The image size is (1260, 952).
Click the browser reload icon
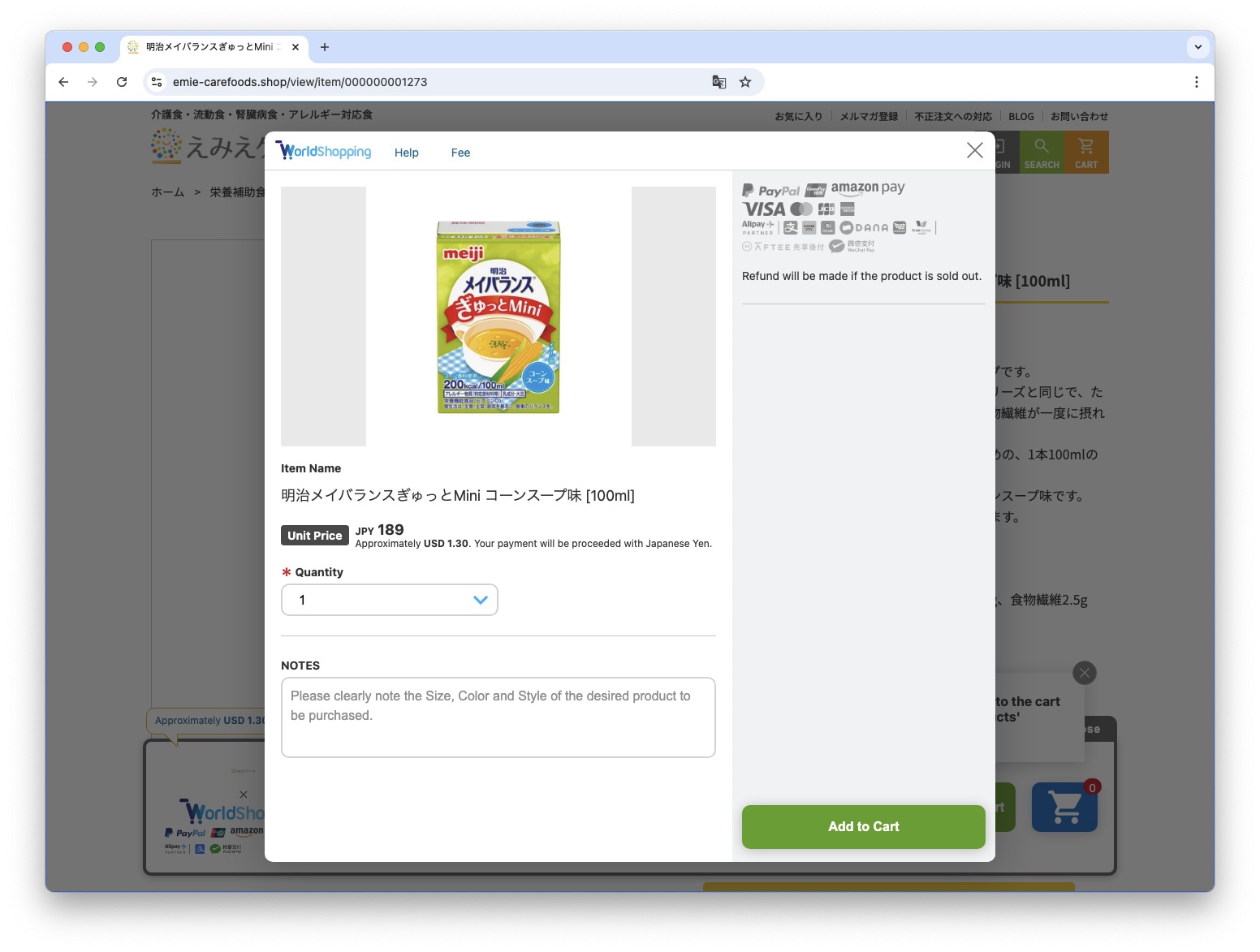(122, 82)
